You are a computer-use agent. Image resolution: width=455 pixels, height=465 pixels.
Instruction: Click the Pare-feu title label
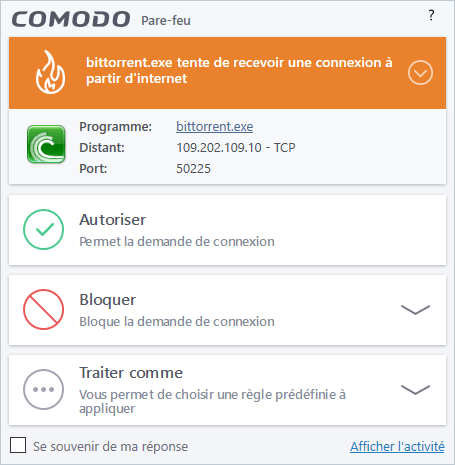pos(166,21)
